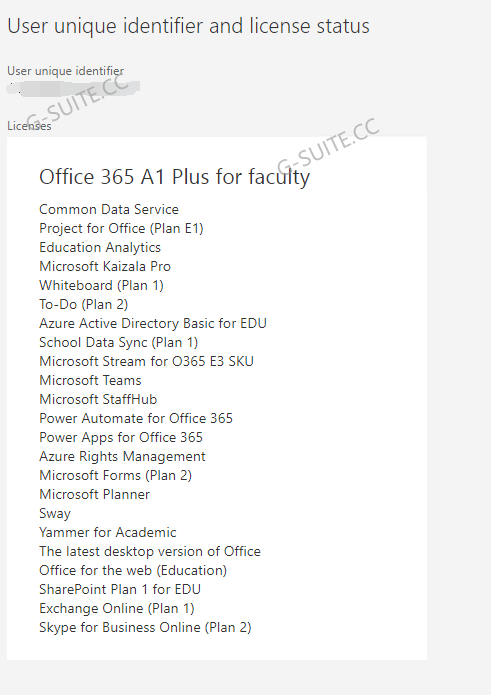Select Microsoft StaffHub in the list
Image resolution: width=491 pixels, height=695 pixels.
98,399
